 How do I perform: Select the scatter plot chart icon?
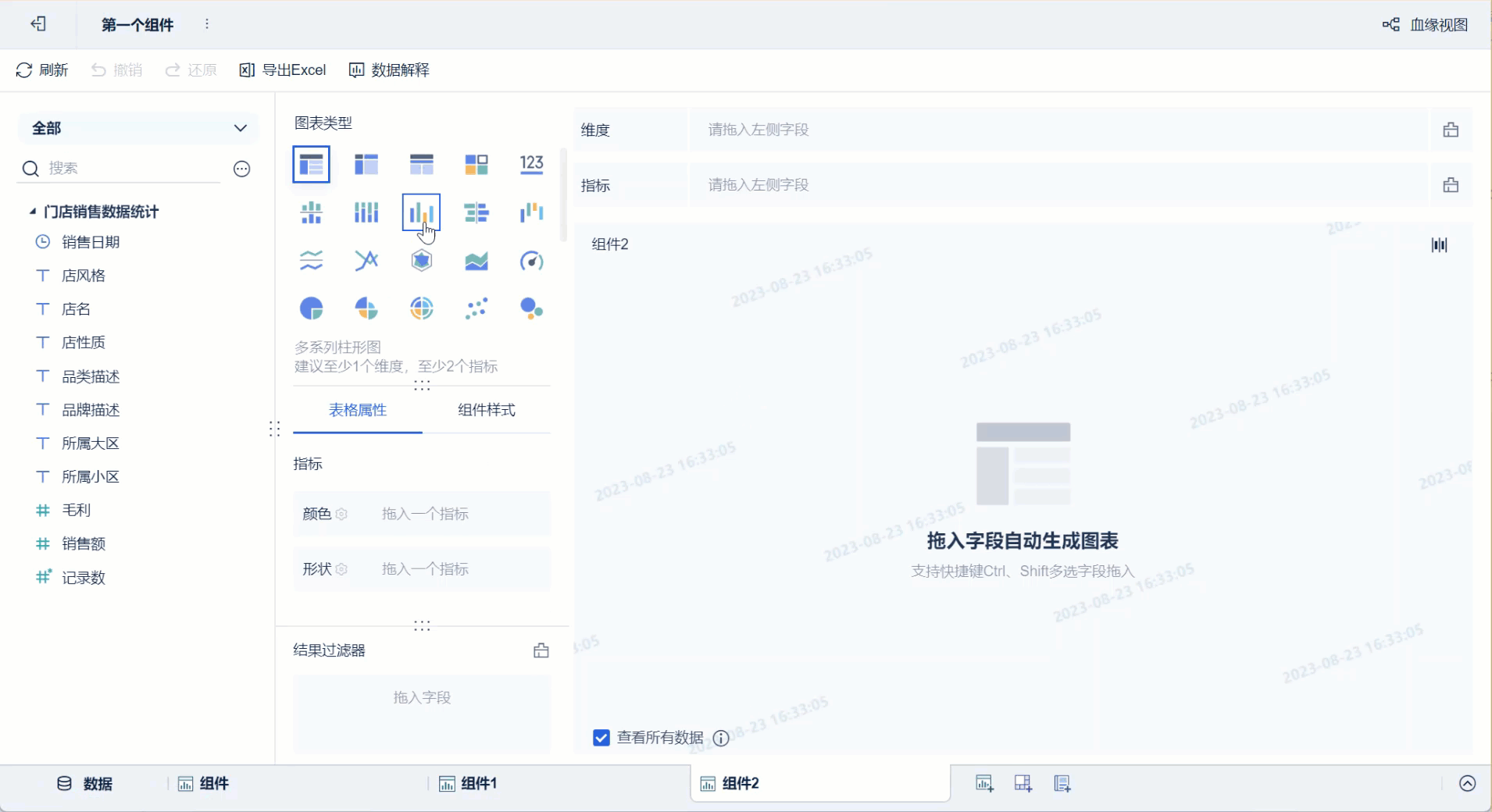[x=476, y=308]
